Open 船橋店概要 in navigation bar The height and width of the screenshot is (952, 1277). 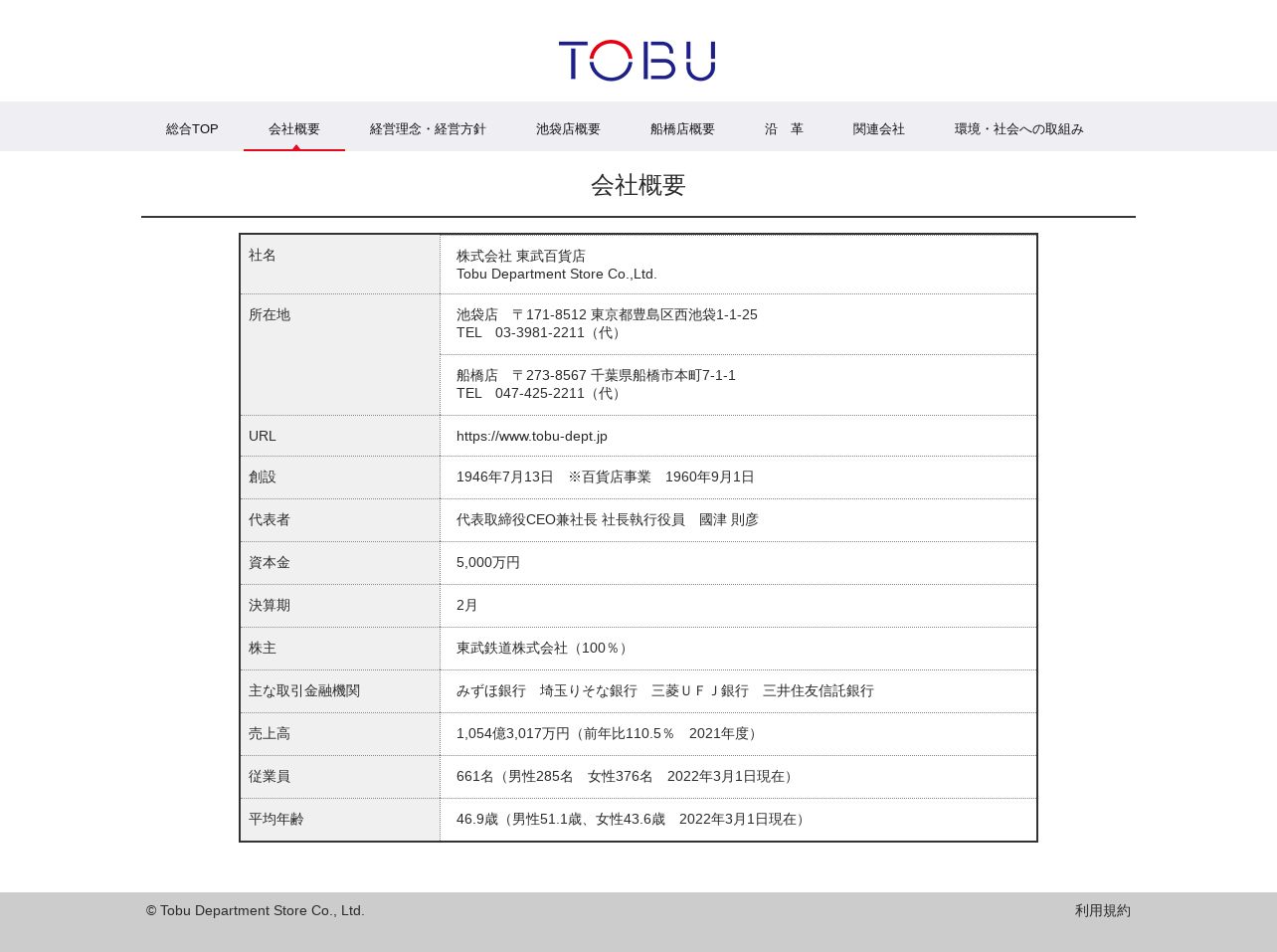(x=682, y=129)
